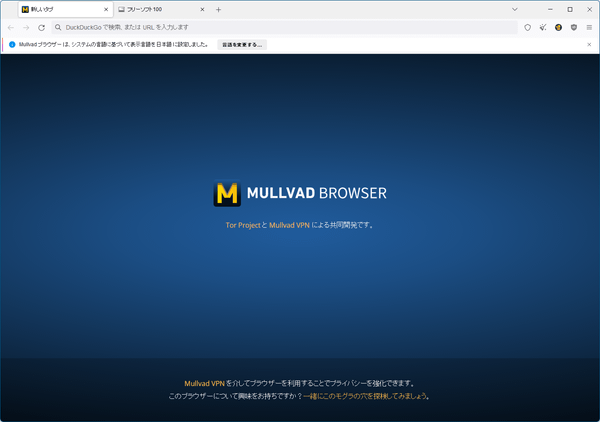Switch to the 新しいタブ tab

pyautogui.click(x=65, y=10)
